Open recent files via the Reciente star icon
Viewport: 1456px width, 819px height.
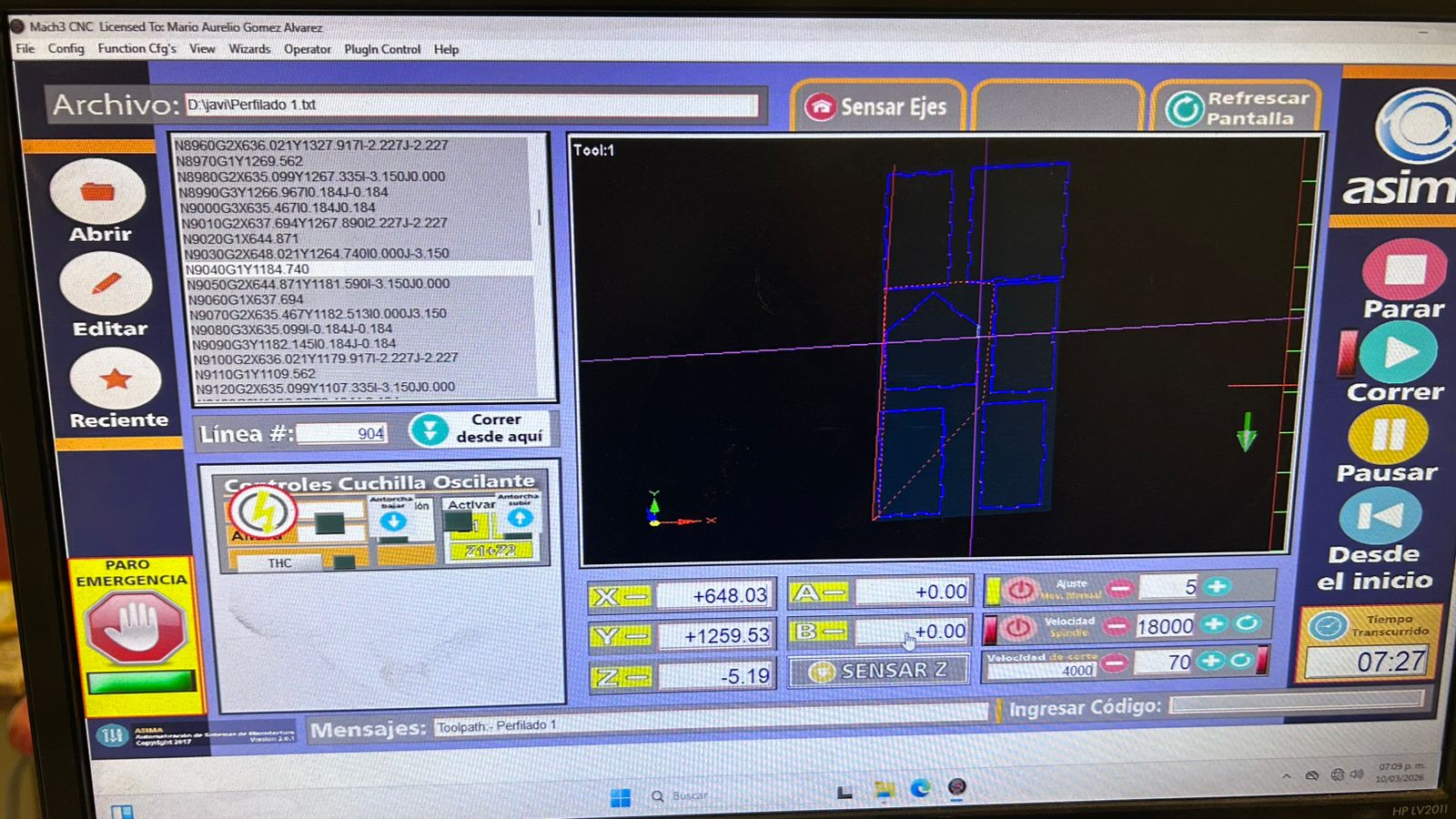click(x=116, y=379)
